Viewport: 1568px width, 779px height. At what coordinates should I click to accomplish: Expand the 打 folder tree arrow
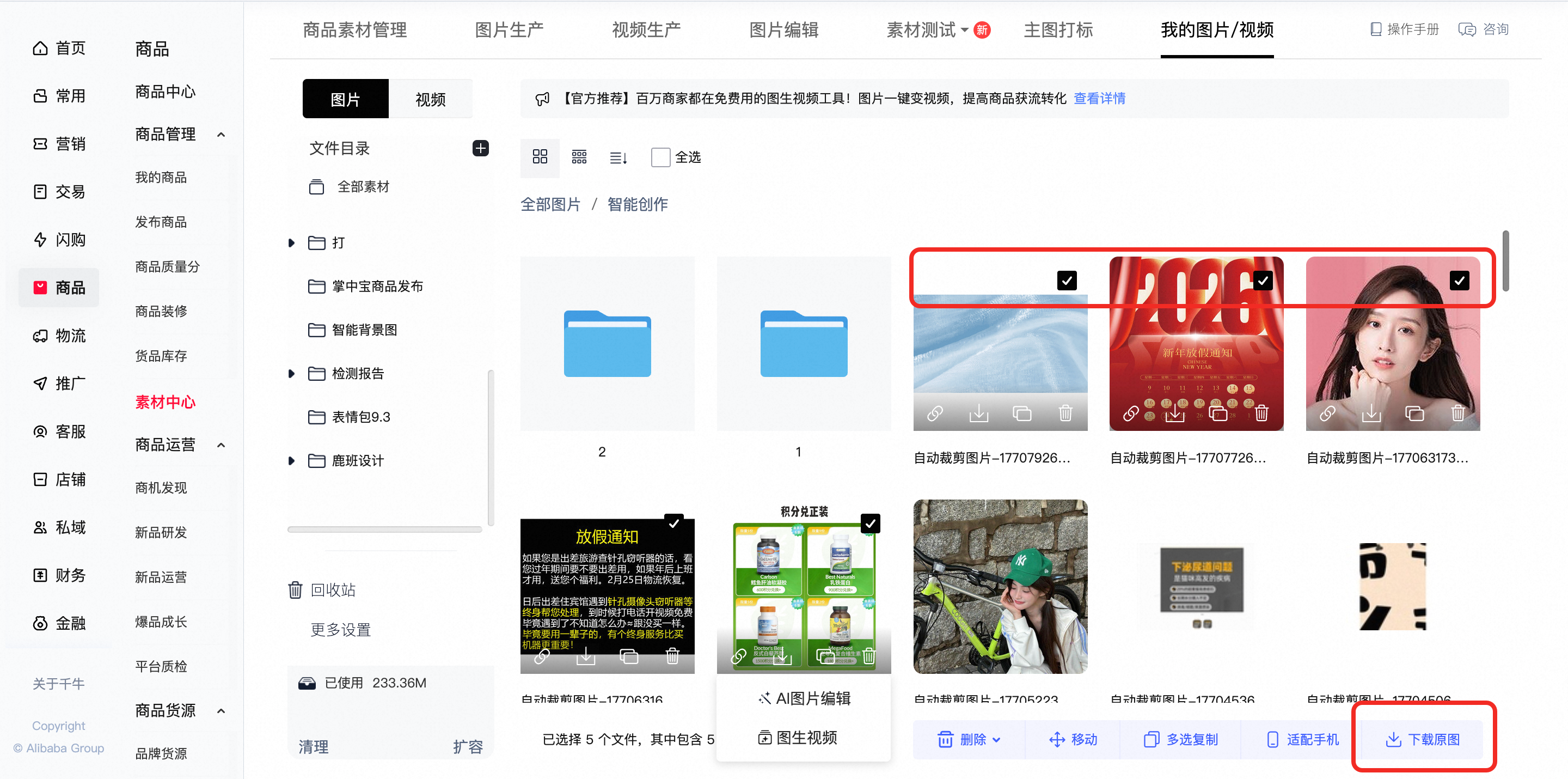(x=292, y=243)
